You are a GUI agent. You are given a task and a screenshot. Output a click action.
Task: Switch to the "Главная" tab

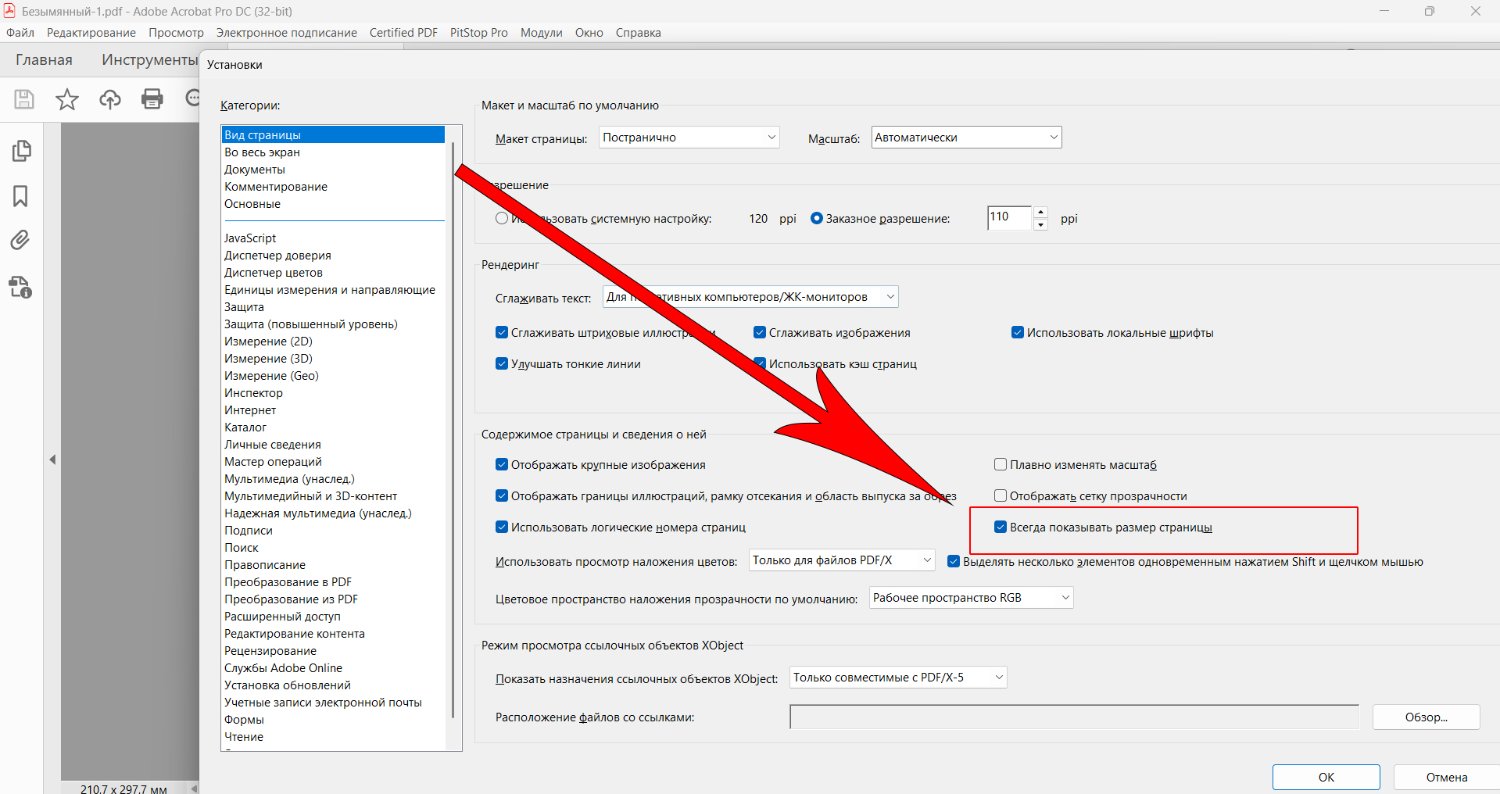click(44, 60)
